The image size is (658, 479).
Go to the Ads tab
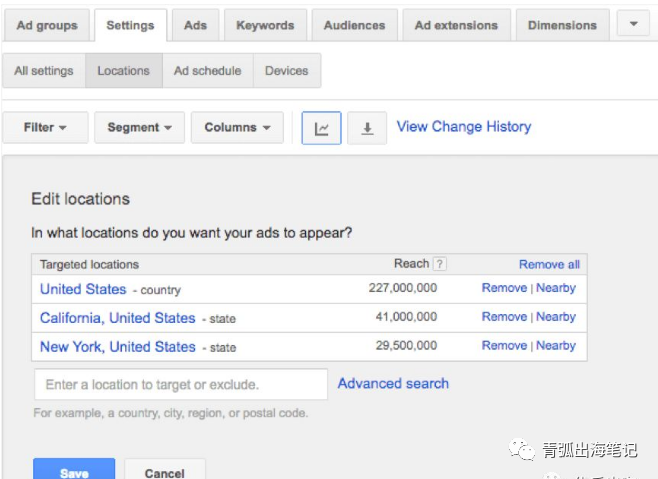click(196, 25)
